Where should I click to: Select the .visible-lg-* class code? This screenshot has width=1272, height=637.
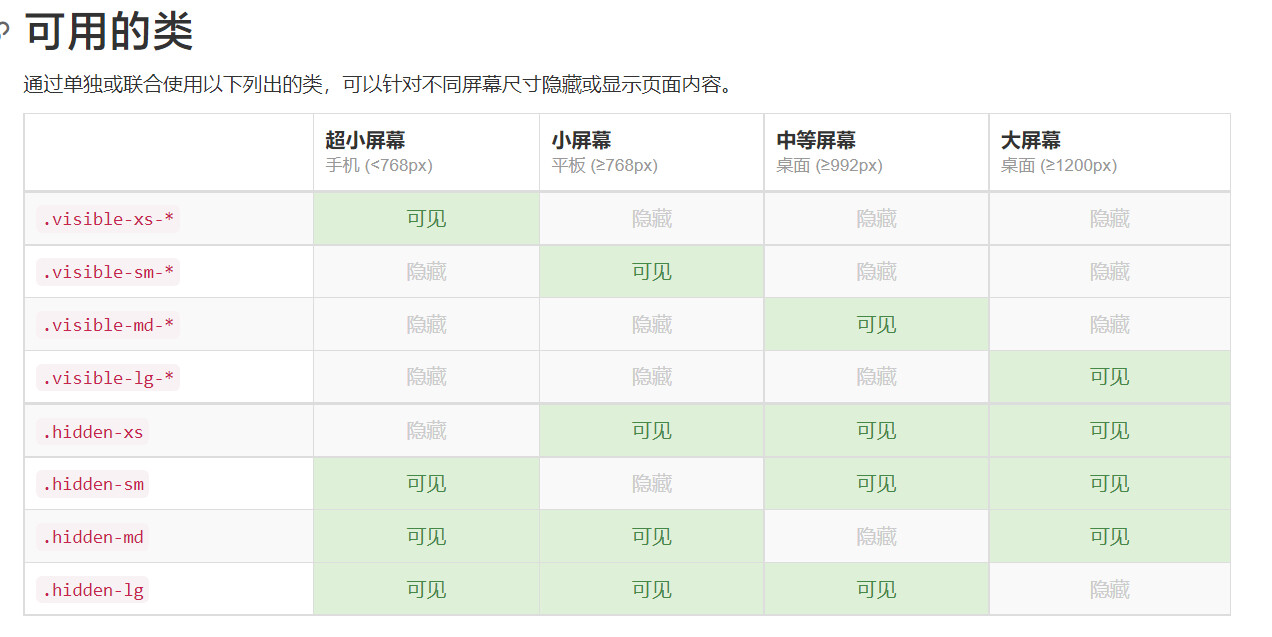(x=108, y=378)
